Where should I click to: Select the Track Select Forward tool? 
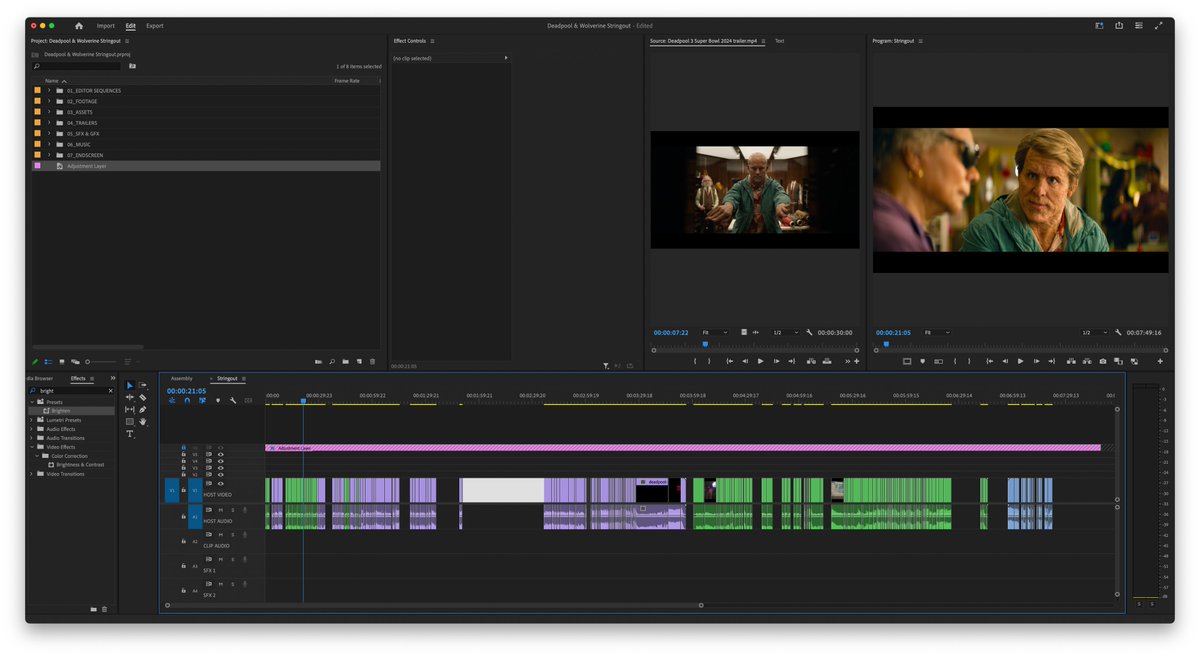143,385
